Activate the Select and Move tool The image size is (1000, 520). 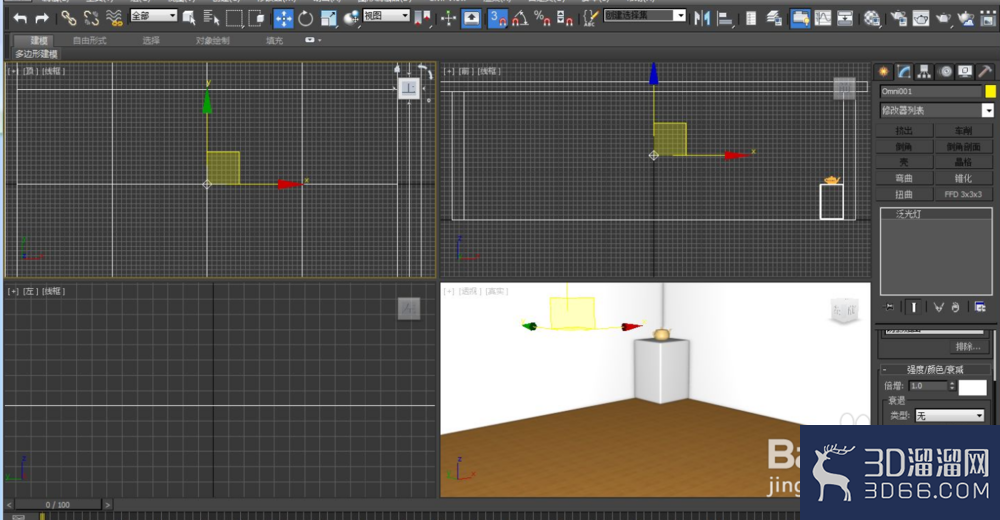[x=283, y=18]
